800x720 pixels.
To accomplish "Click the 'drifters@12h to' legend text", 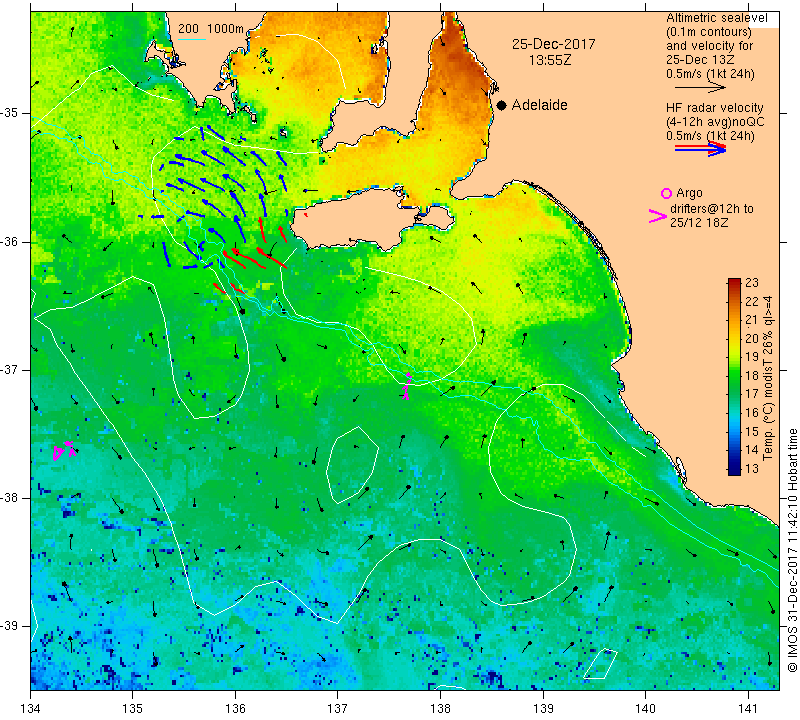I will [711, 209].
